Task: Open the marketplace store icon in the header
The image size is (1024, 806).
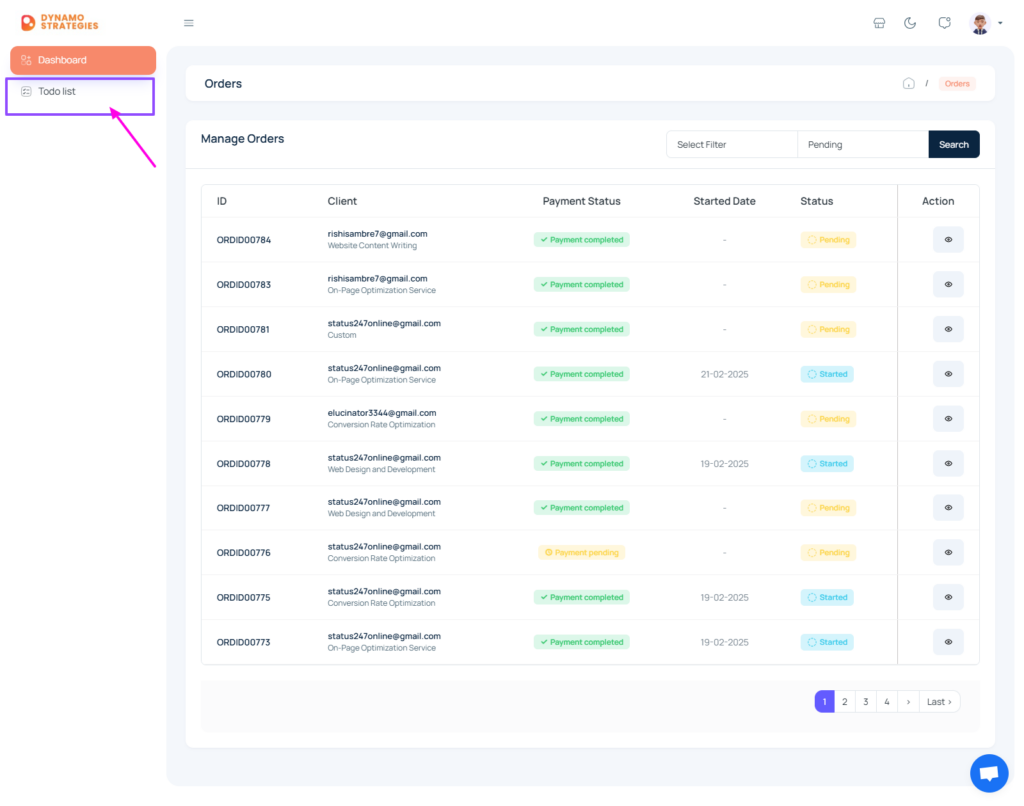Action: [879, 22]
